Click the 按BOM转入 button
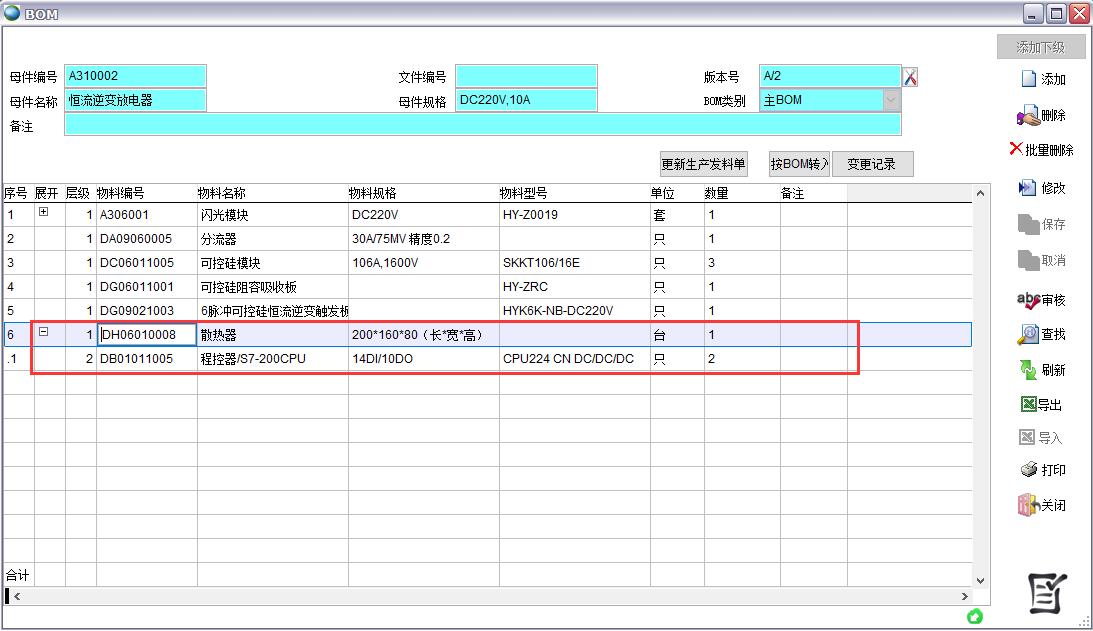1093x631 pixels. (799, 165)
